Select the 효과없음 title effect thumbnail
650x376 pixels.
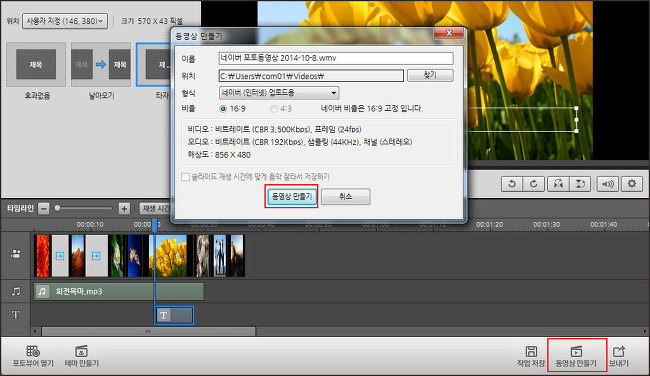click(36, 64)
